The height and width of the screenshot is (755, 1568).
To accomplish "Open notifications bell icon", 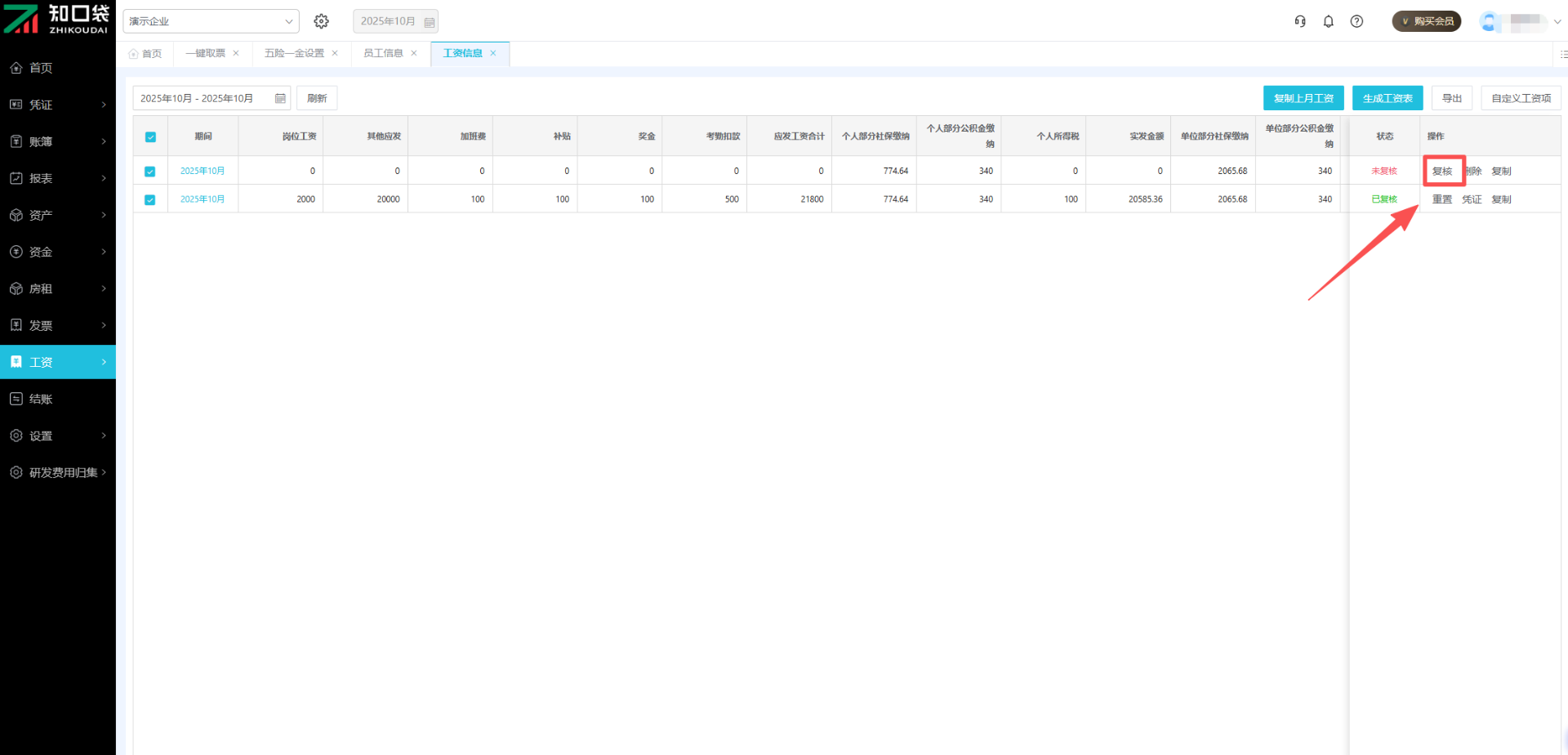I will pyautogui.click(x=1329, y=21).
